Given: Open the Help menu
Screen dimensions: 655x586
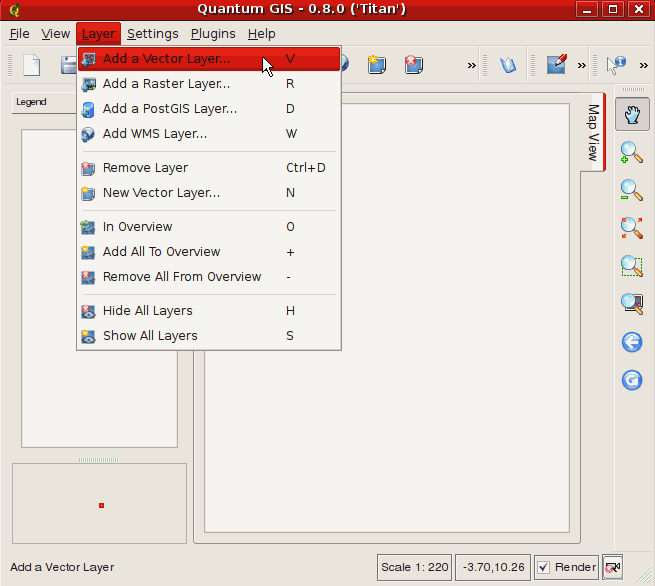Looking at the screenshot, I should click(261, 33).
